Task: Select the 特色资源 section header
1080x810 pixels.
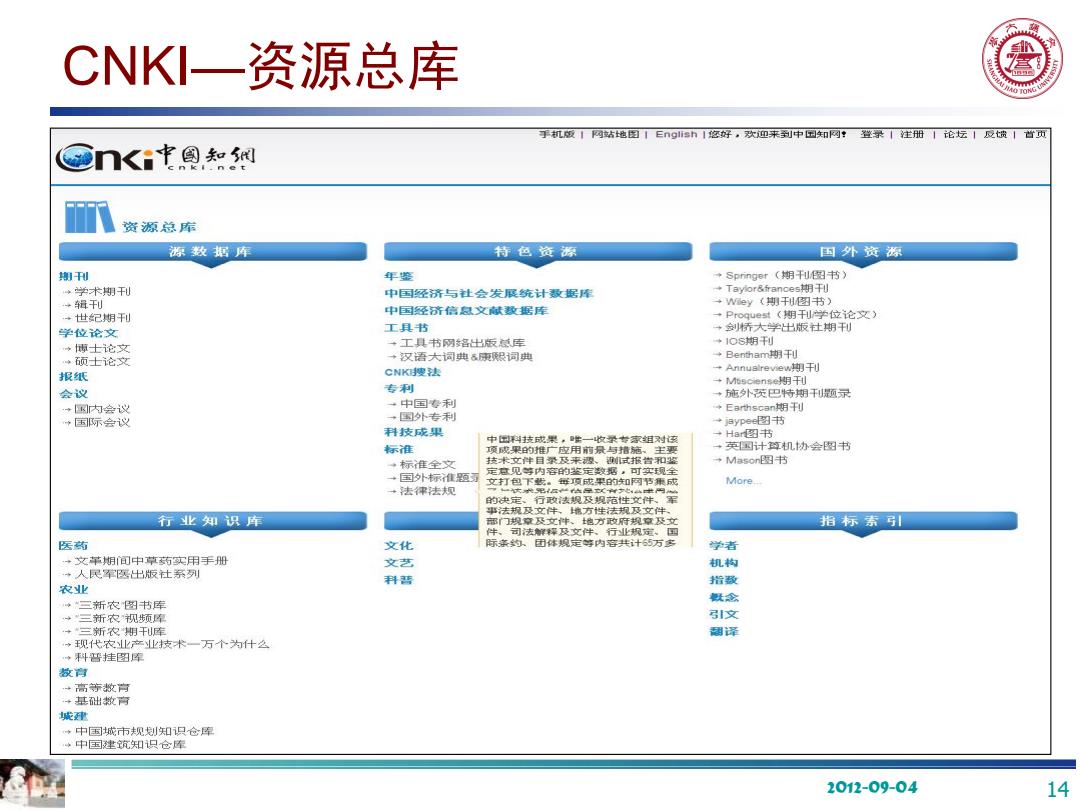Action: 537,252
